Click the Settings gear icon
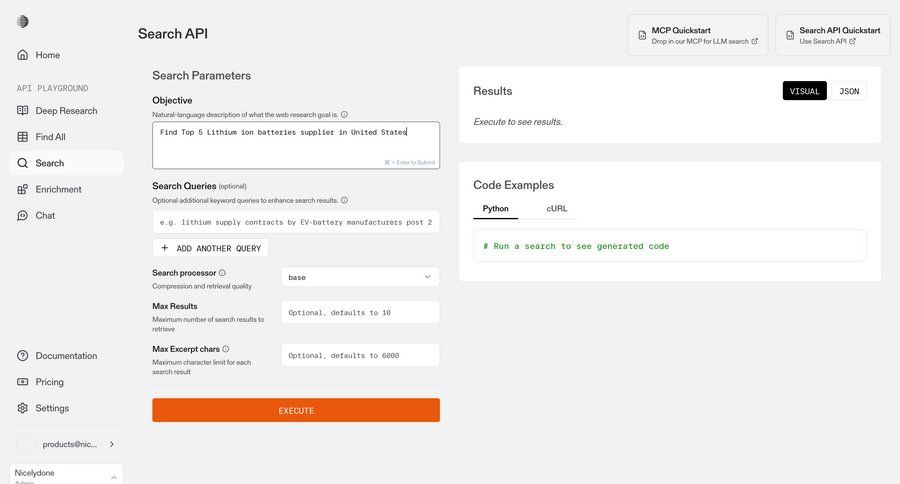900x484 pixels. [23, 408]
